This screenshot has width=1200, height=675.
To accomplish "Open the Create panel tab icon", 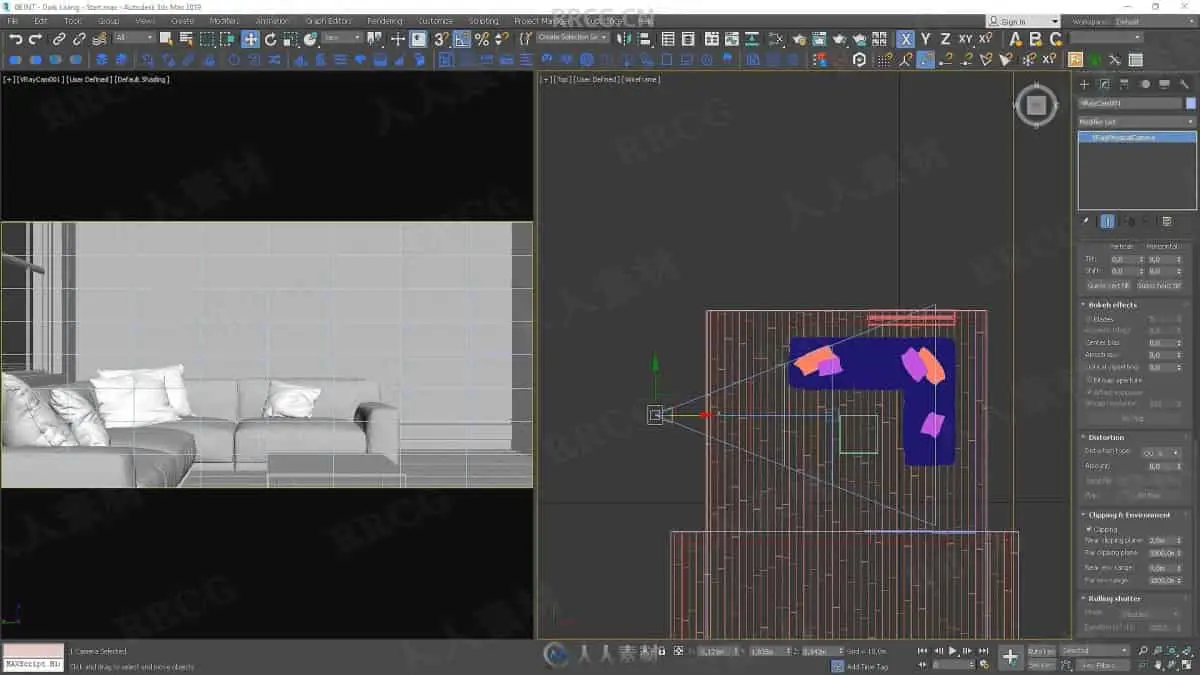I will tap(1084, 84).
